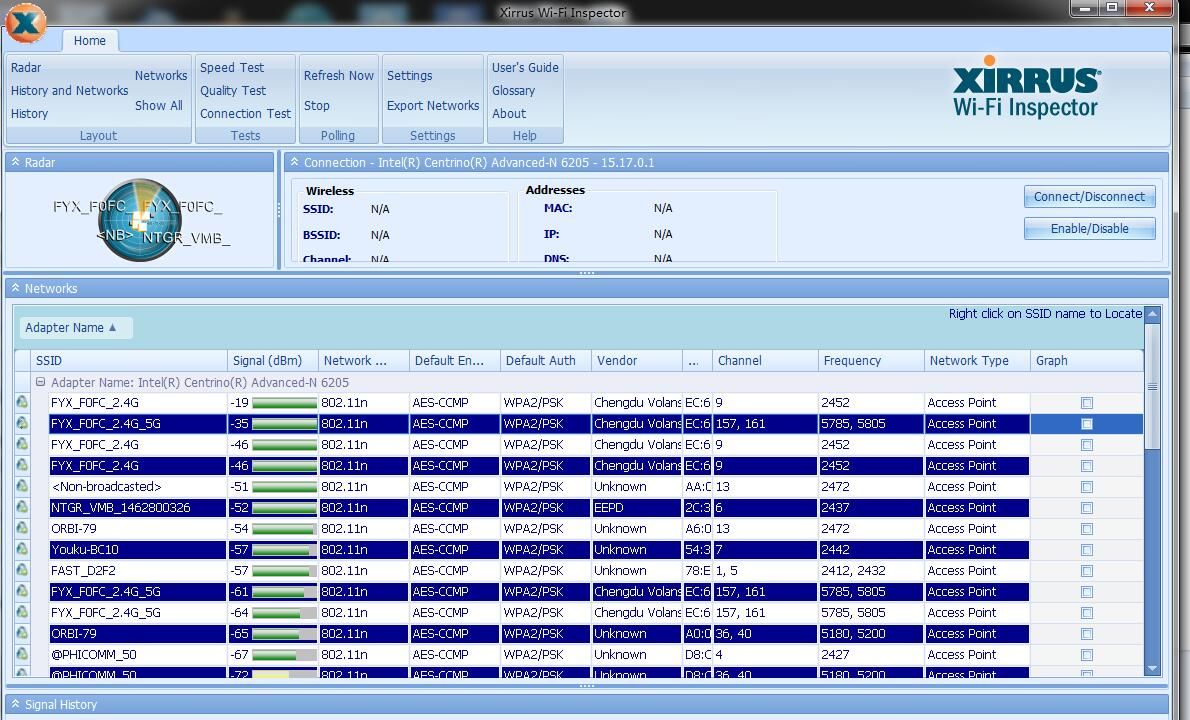Click the network icon for FYX_F0FC_2.4G_5G at -35 dBm
This screenshot has height=720, width=1190.
point(22,423)
